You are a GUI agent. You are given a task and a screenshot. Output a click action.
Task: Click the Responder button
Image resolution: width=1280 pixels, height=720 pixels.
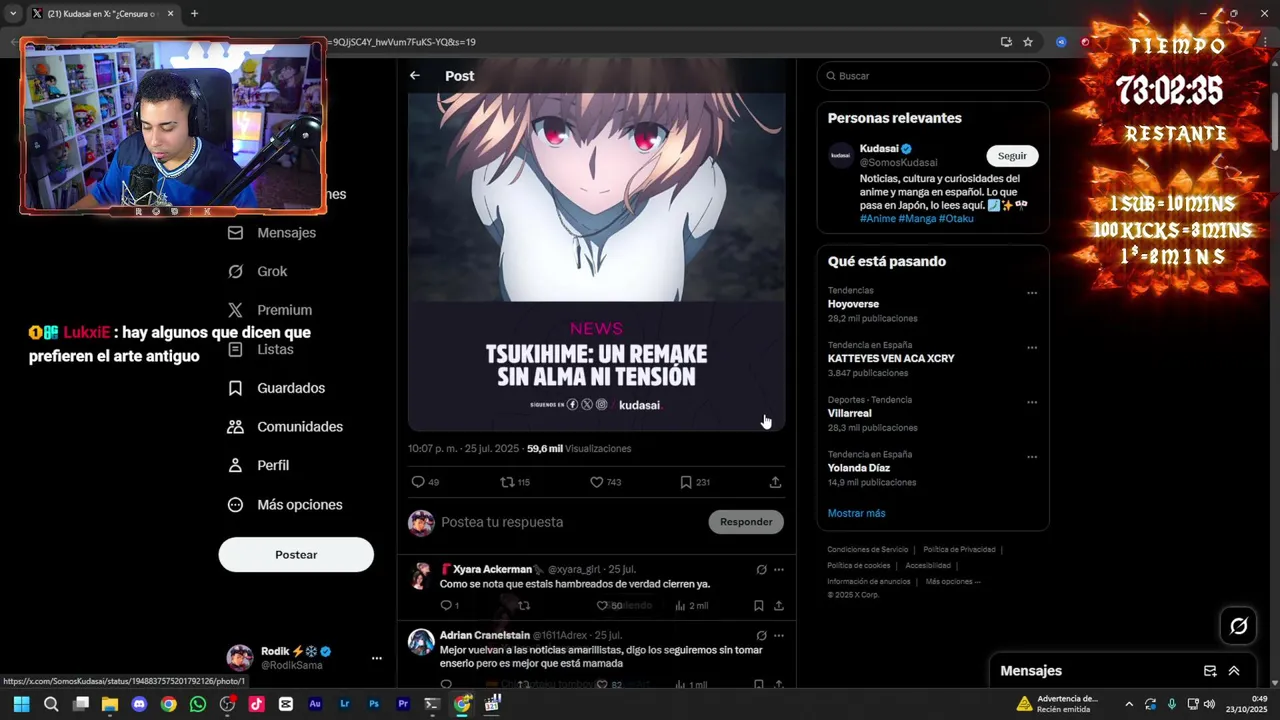click(746, 522)
